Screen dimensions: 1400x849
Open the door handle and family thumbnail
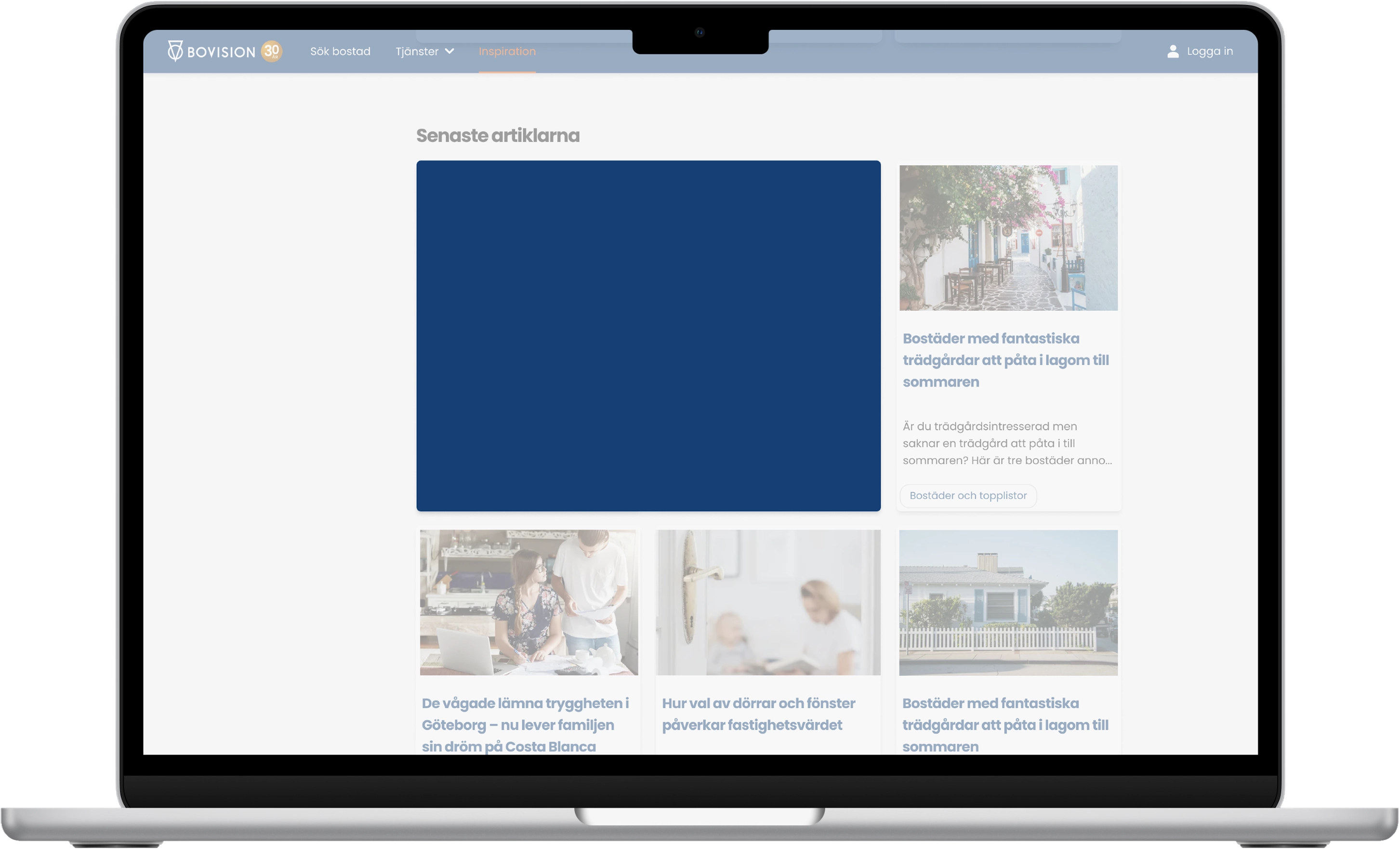click(x=767, y=602)
